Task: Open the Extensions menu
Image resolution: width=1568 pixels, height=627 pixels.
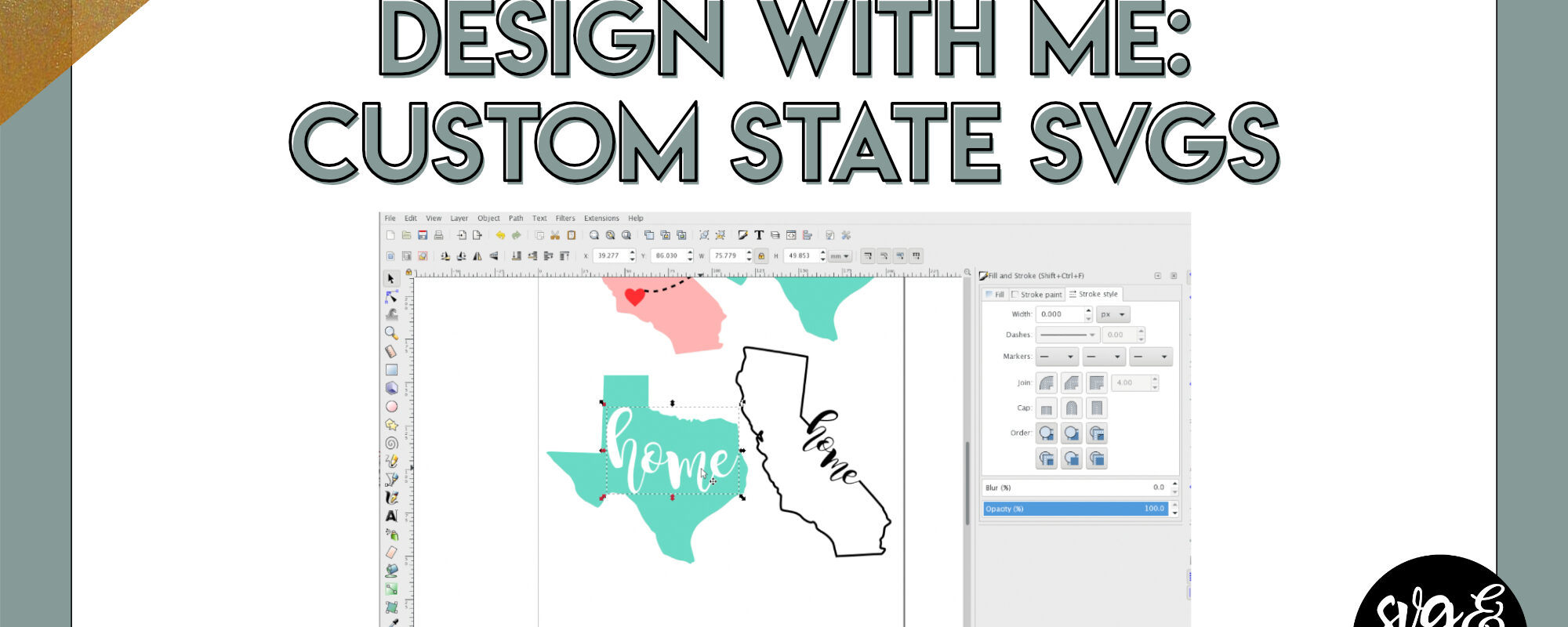Action: (601, 219)
